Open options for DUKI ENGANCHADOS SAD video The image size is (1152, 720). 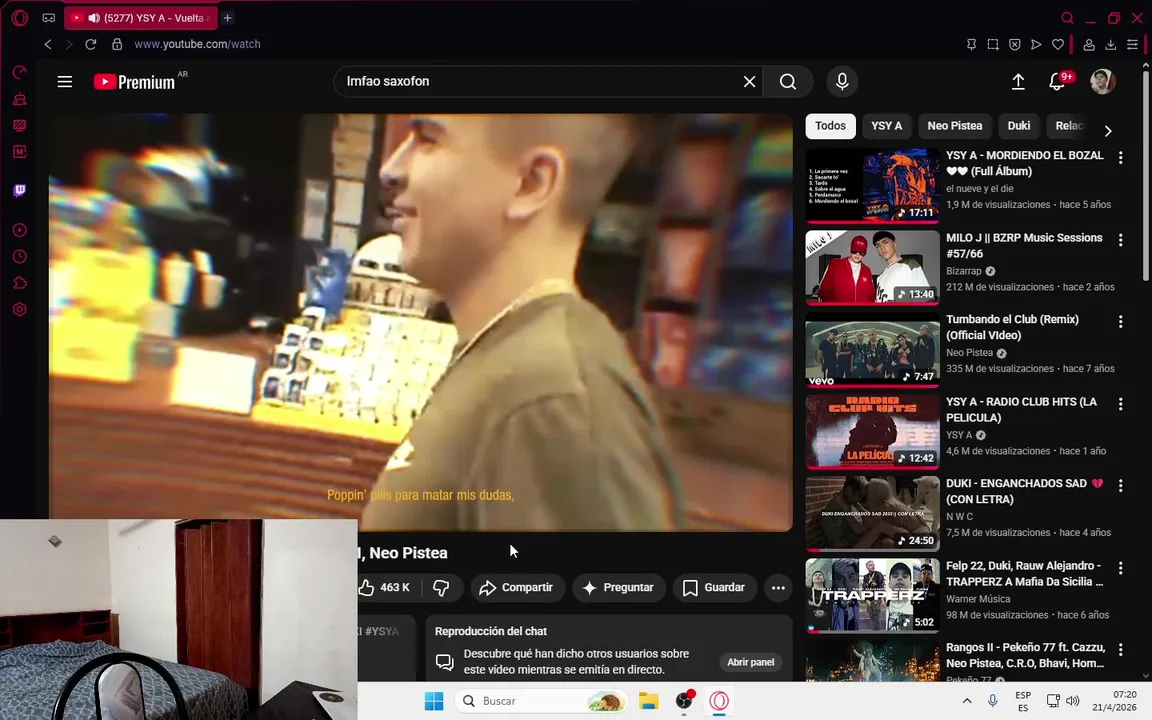[x=1120, y=485]
